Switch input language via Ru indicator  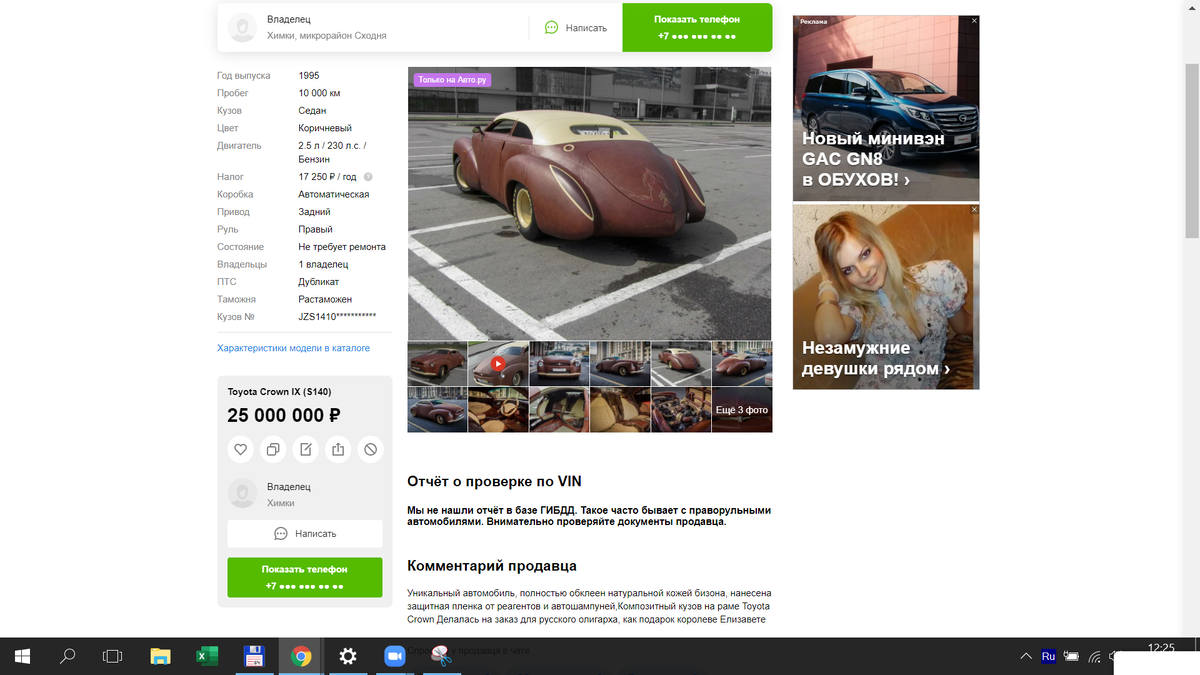click(1048, 657)
